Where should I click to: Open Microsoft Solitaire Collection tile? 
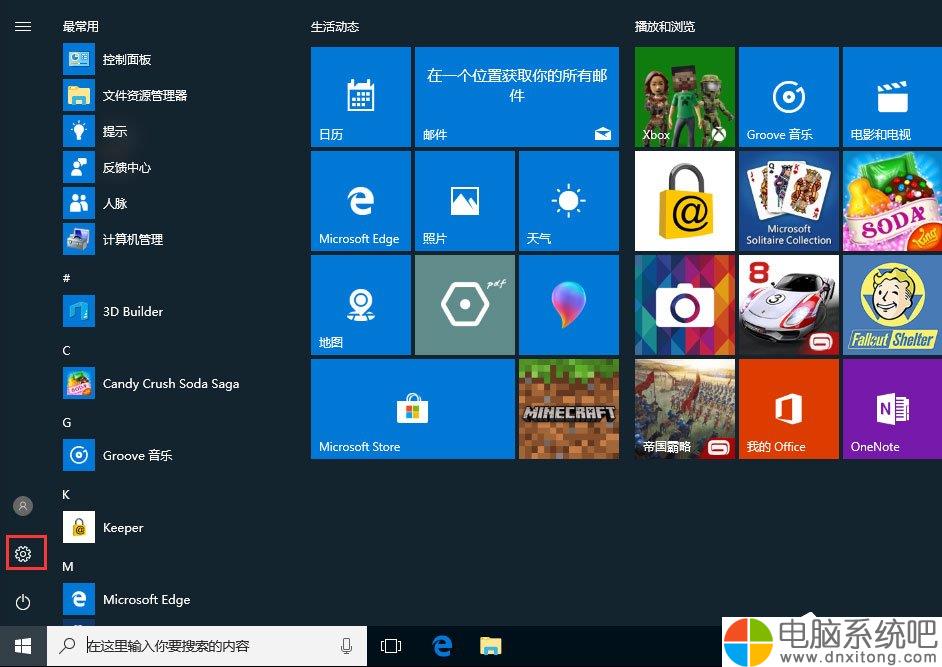click(x=789, y=201)
